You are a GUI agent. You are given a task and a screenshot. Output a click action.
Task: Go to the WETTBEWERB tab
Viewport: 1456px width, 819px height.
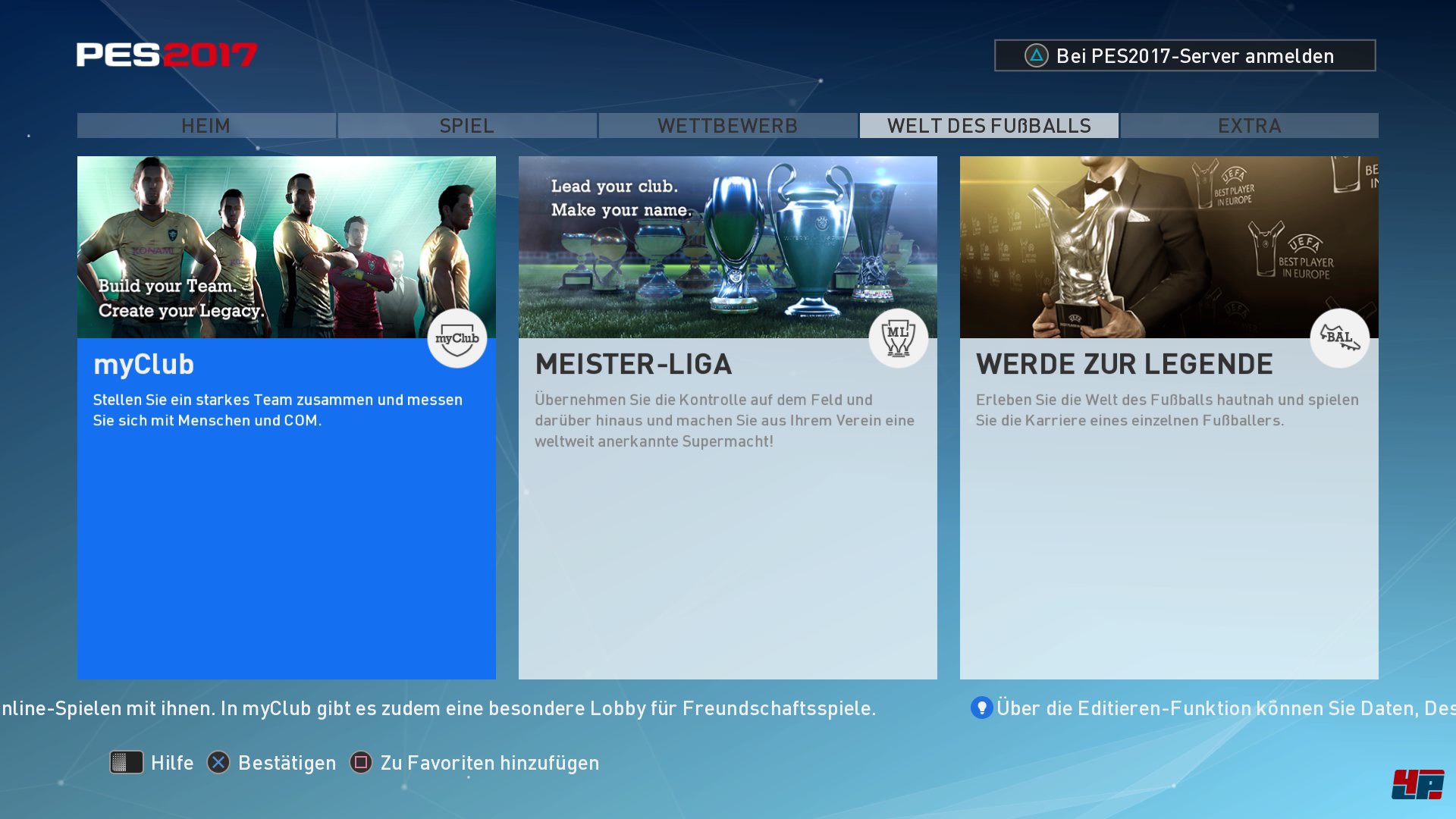(x=727, y=126)
